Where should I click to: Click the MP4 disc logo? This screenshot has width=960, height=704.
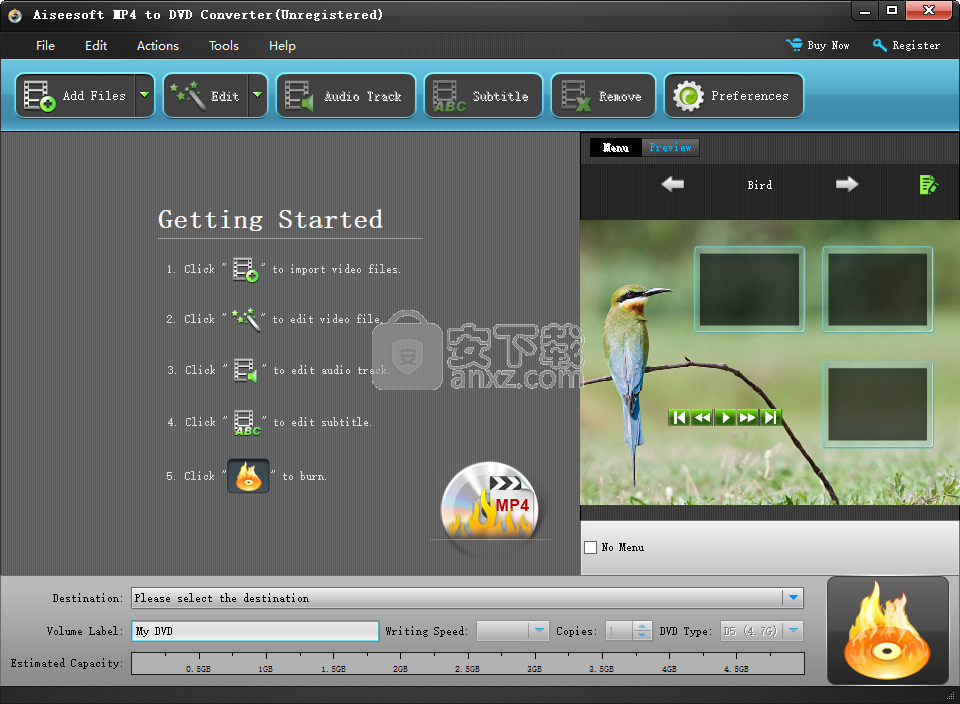point(490,502)
